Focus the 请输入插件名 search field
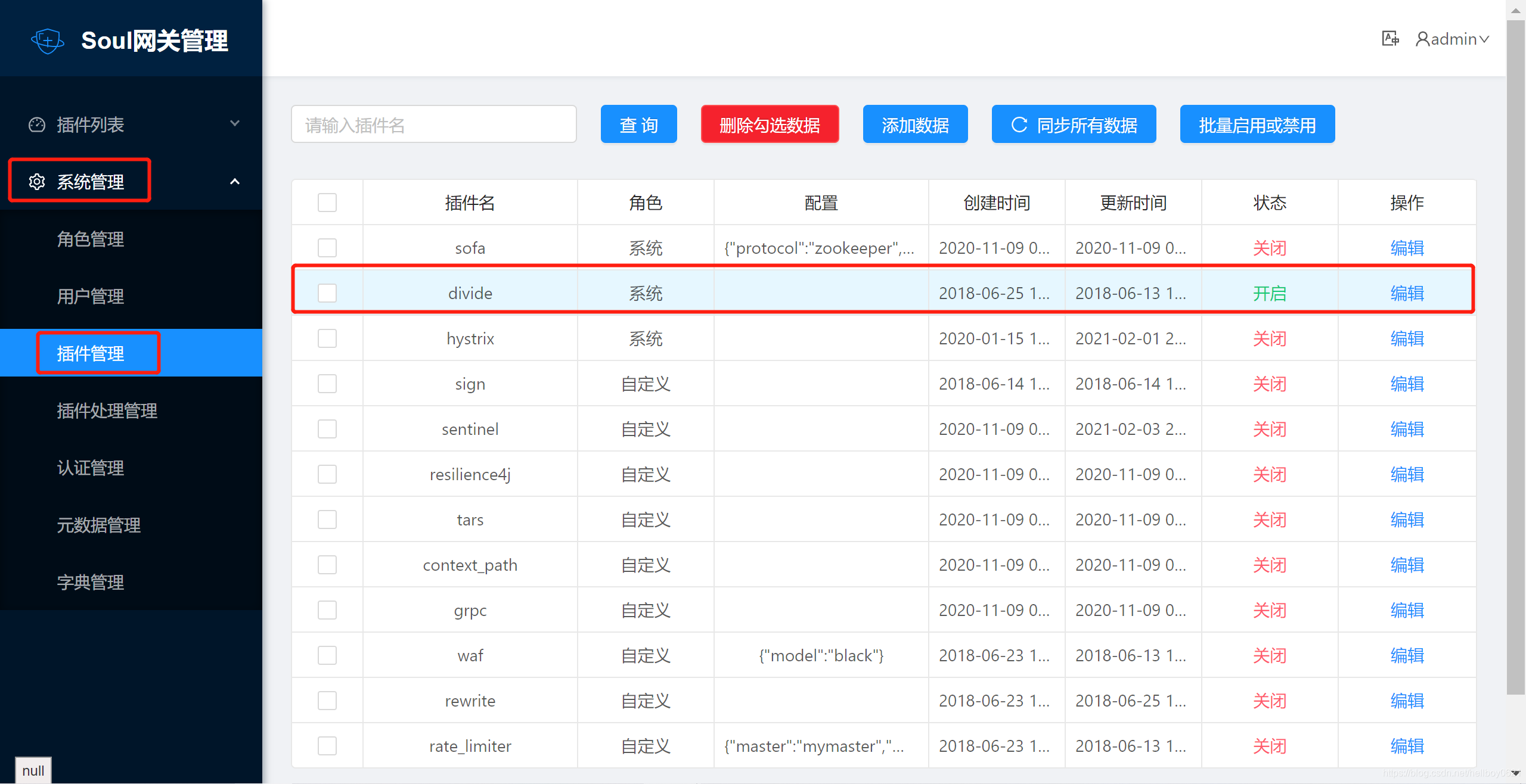 (x=433, y=125)
